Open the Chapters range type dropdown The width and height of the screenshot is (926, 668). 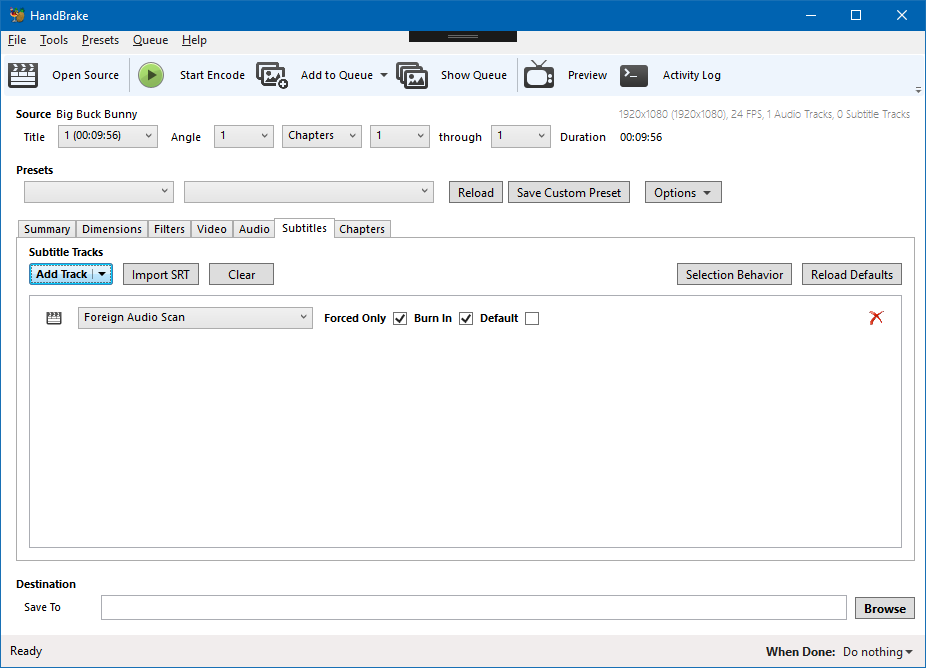pos(322,136)
